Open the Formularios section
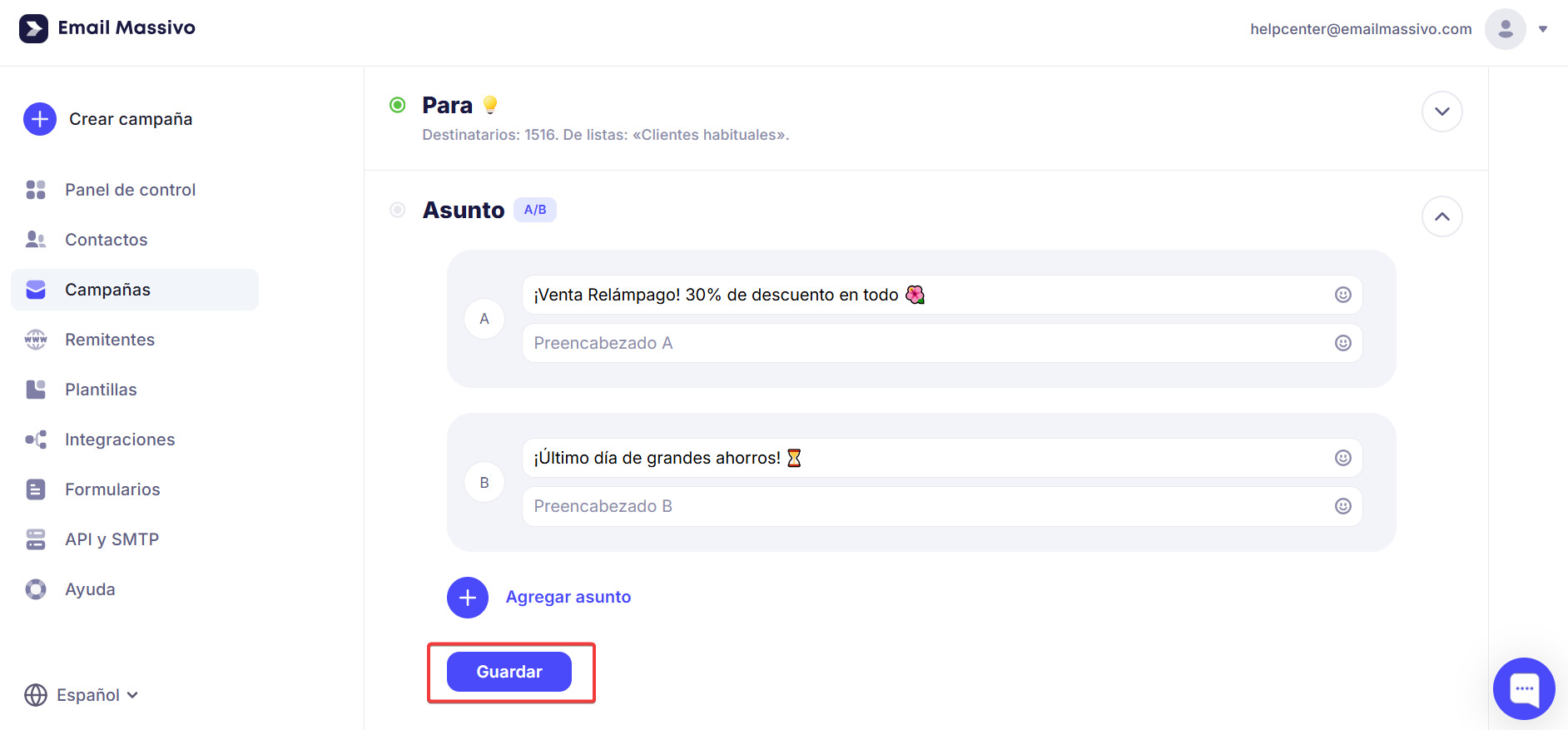 pyautogui.click(x=112, y=489)
